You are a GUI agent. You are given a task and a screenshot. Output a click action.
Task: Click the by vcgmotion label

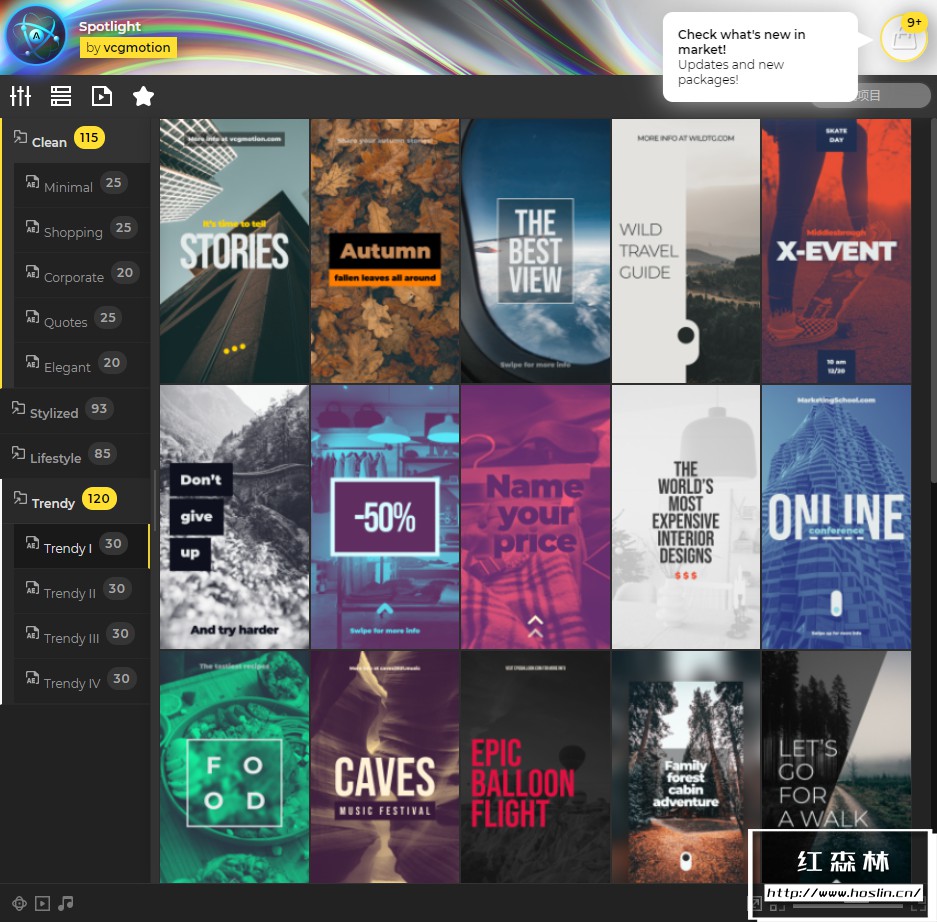(x=128, y=48)
